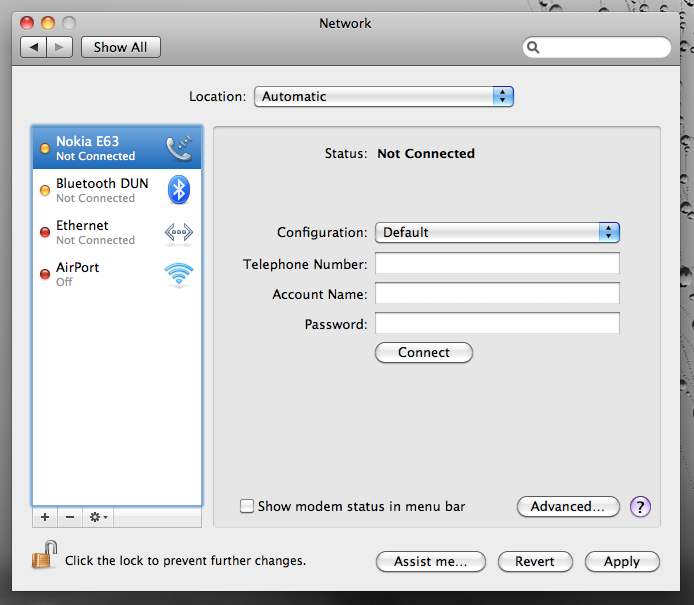
Task: Go back with the left arrow
Action: pyautogui.click(x=34, y=47)
